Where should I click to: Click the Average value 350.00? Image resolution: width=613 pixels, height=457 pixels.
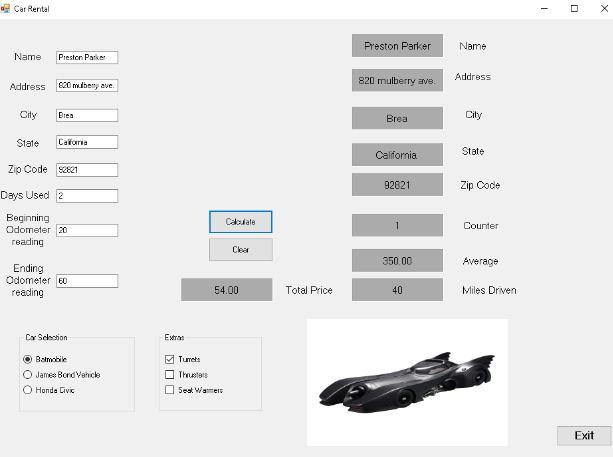397,260
